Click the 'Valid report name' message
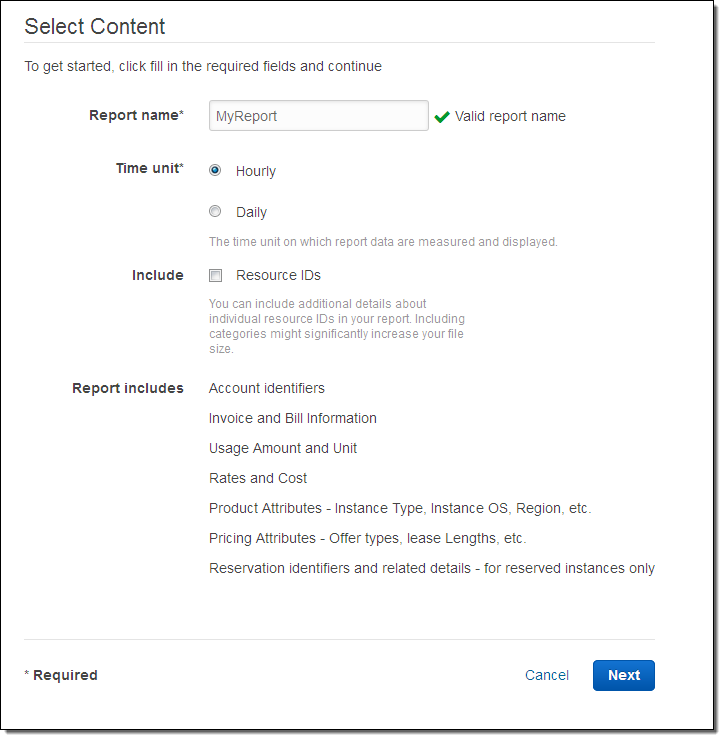724x740 pixels. pos(510,116)
